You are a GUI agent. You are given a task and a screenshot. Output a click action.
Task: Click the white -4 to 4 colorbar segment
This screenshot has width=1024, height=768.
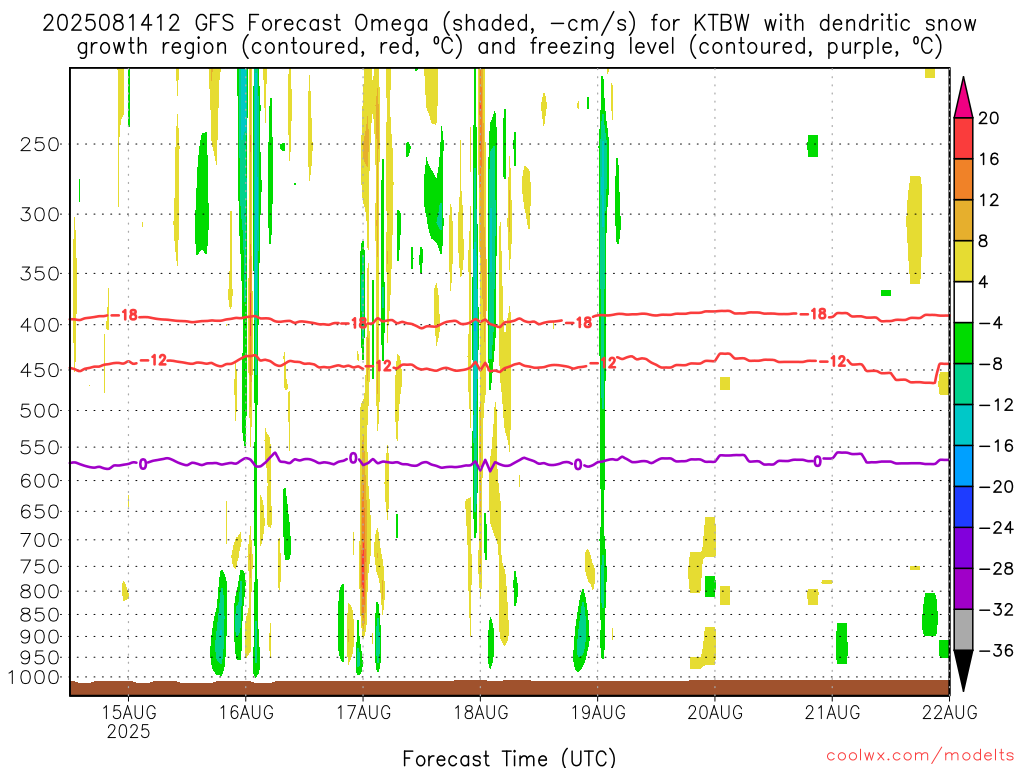[963, 302]
